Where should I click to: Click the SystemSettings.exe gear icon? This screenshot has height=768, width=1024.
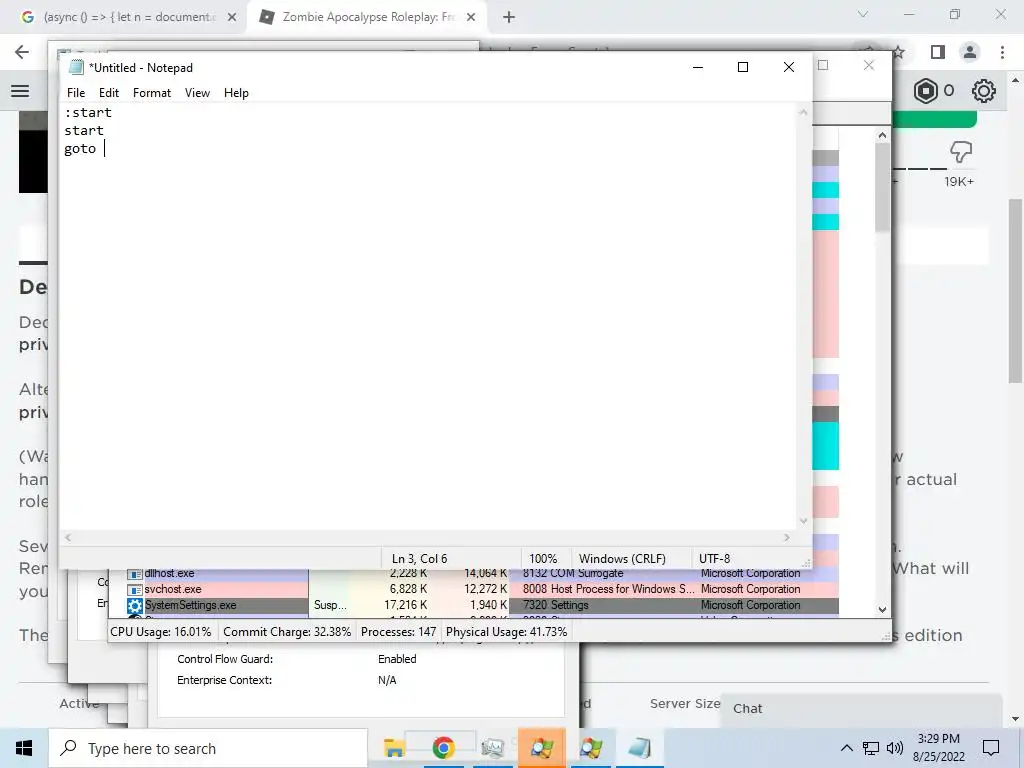pos(135,605)
